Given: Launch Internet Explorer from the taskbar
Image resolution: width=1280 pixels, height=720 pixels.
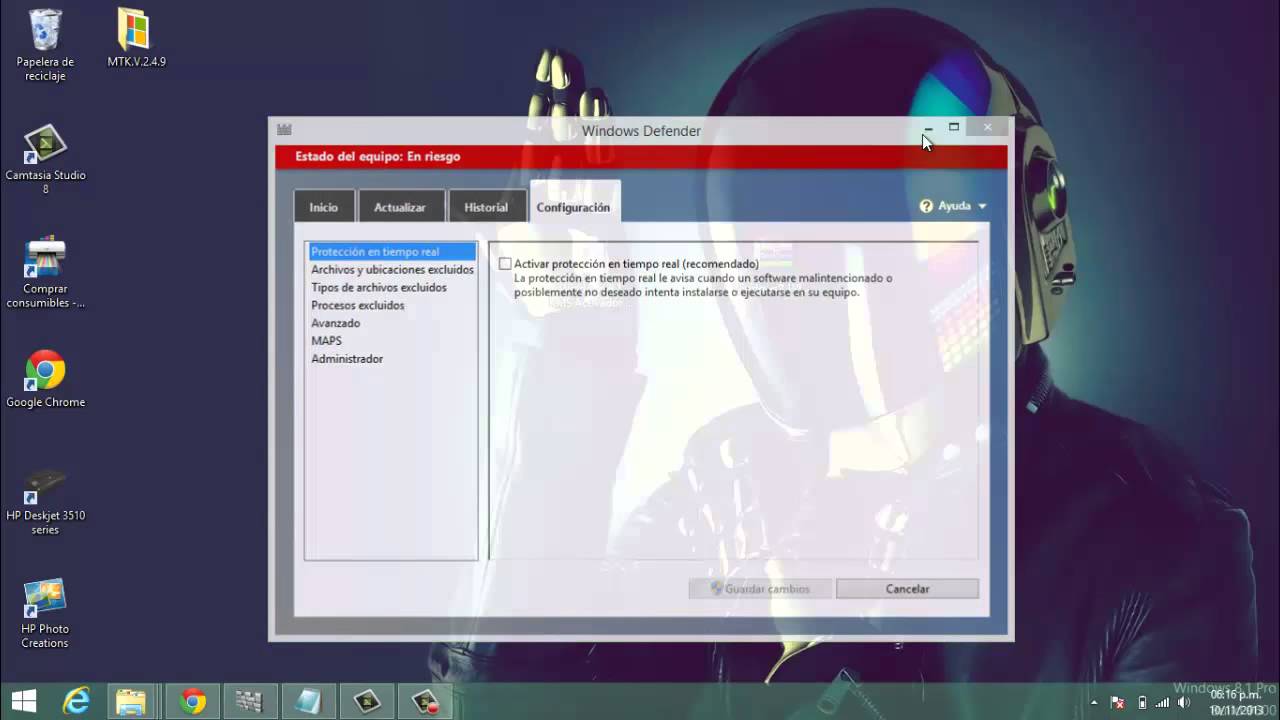Looking at the screenshot, I should (x=76, y=701).
